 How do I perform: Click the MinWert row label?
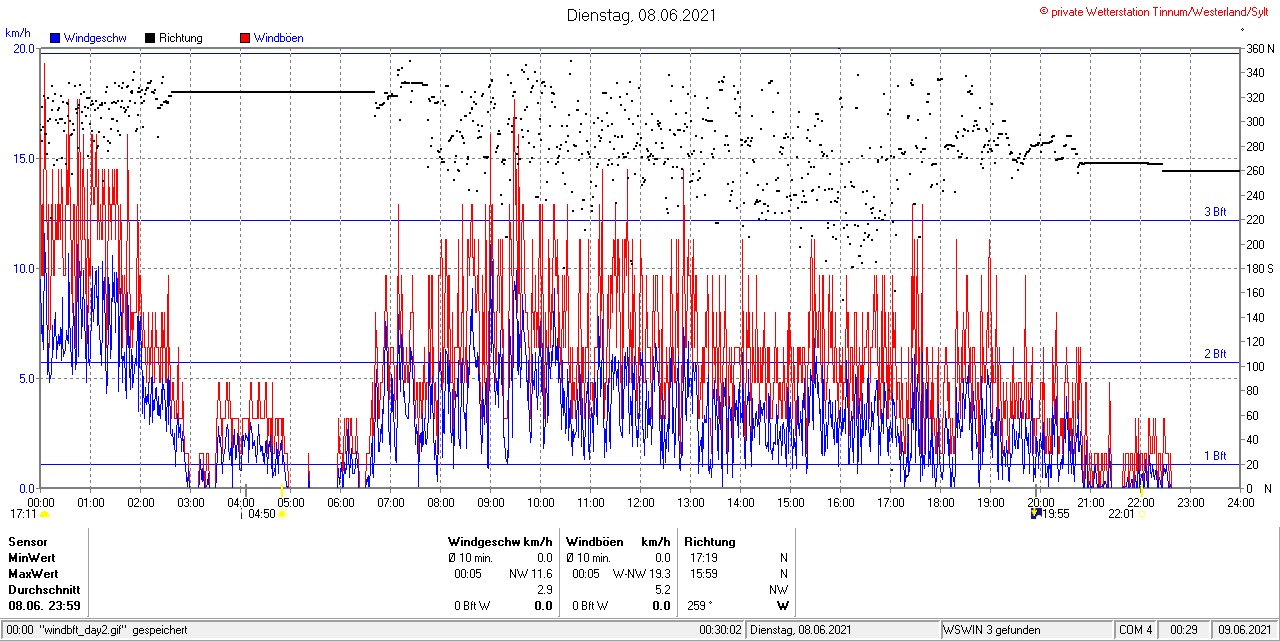[x=32, y=558]
